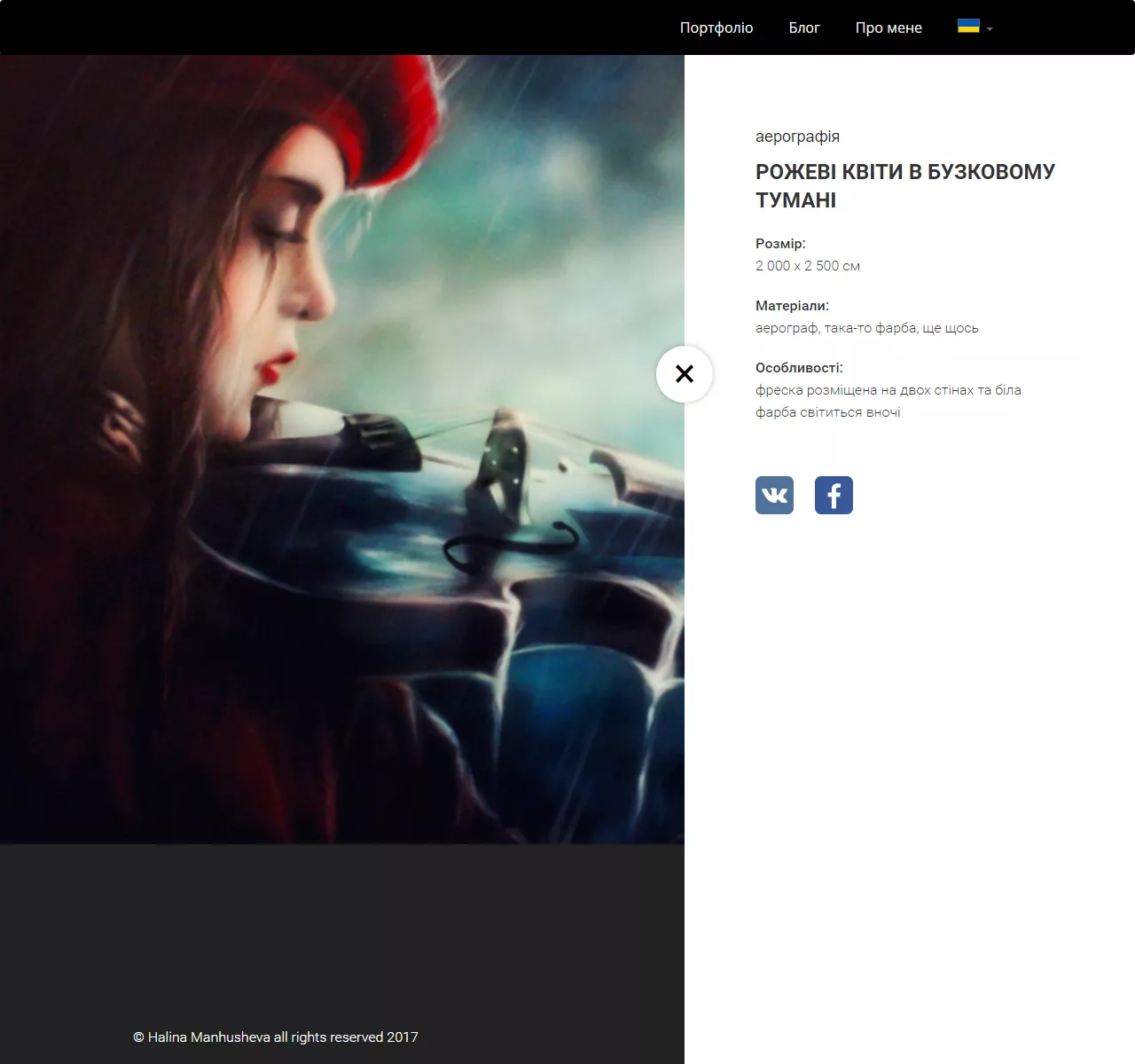Click the аерографія category label
Image resolution: width=1135 pixels, height=1064 pixels.
tap(796, 137)
